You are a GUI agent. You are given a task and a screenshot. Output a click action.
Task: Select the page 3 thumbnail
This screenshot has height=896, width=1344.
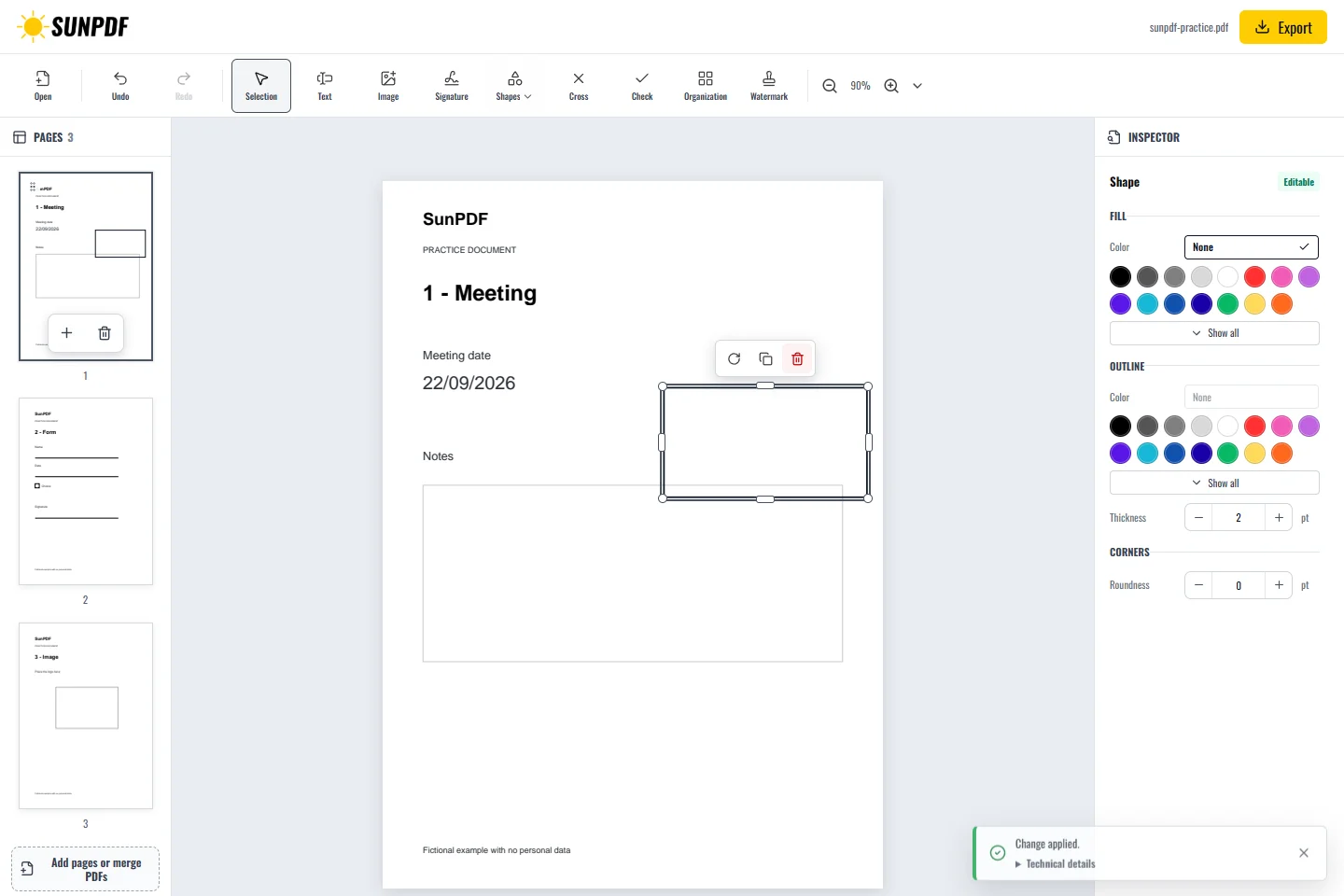[86, 716]
